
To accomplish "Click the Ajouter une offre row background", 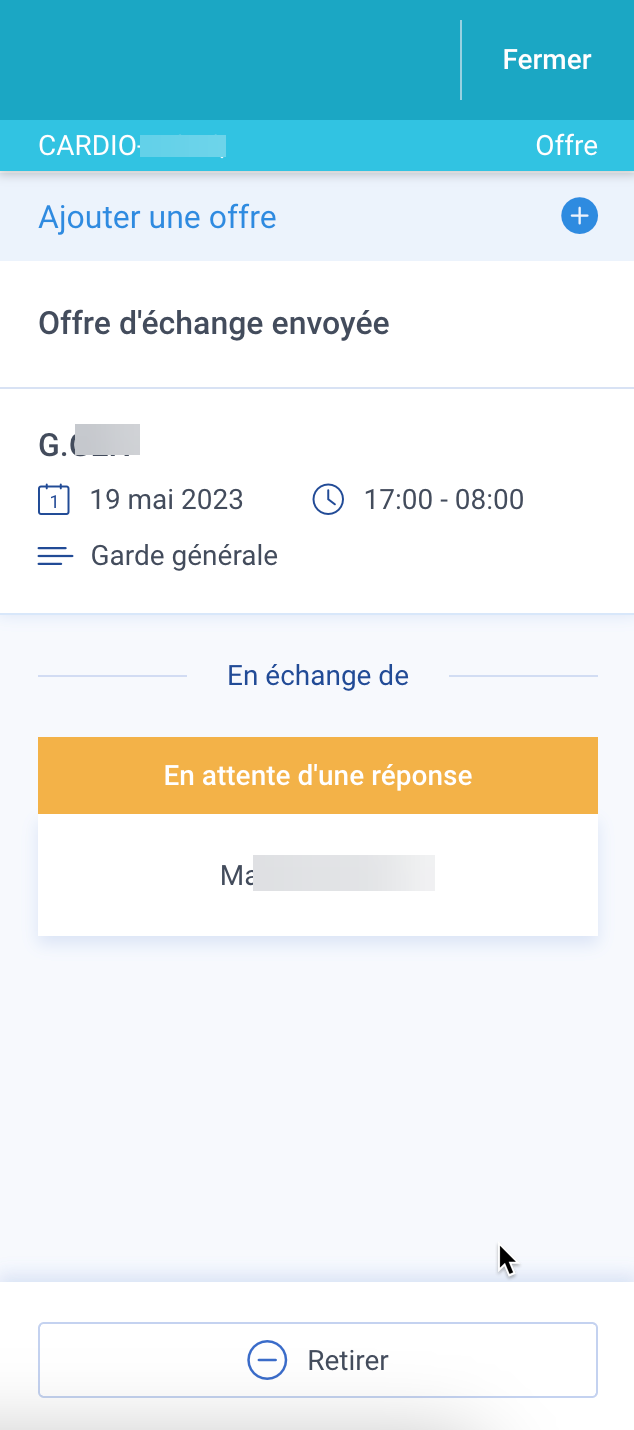I will tap(317, 217).
